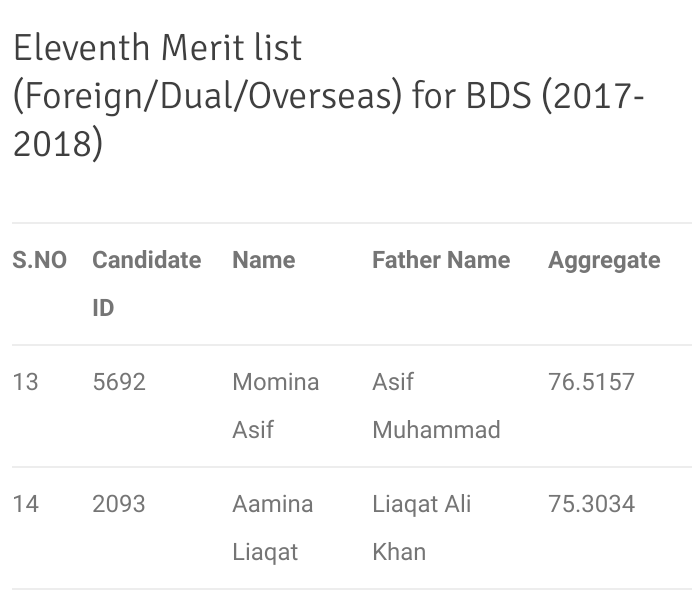Select serial number 14 cell

tap(25, 504)
